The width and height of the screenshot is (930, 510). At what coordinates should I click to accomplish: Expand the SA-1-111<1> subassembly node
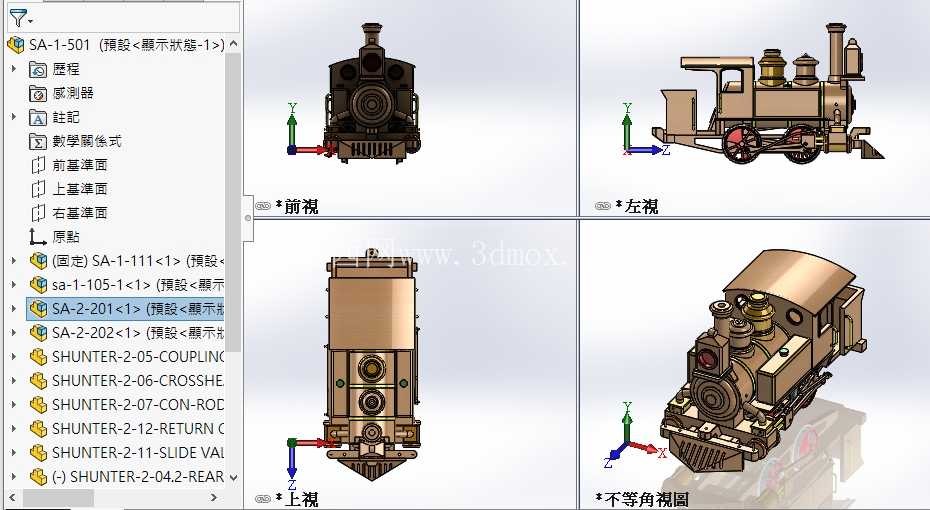14,261
